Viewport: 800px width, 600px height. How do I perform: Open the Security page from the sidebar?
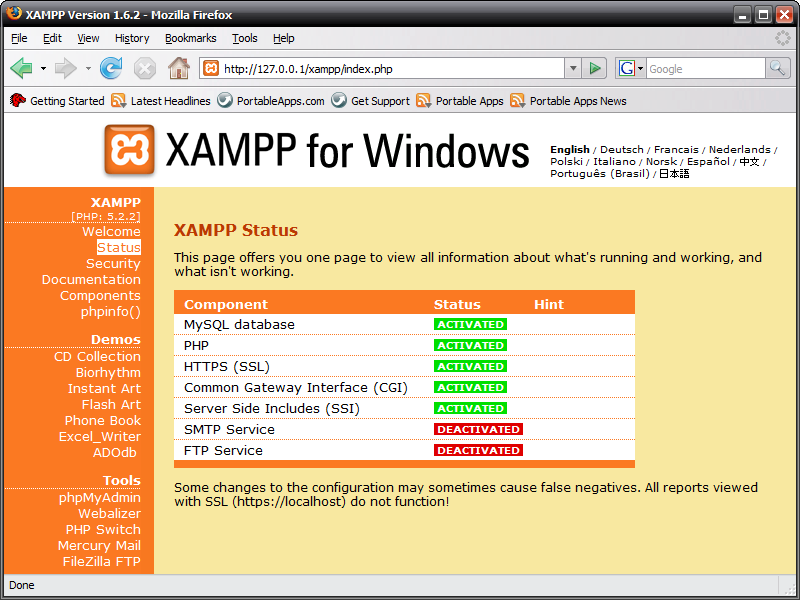click(x=113, y=263)
